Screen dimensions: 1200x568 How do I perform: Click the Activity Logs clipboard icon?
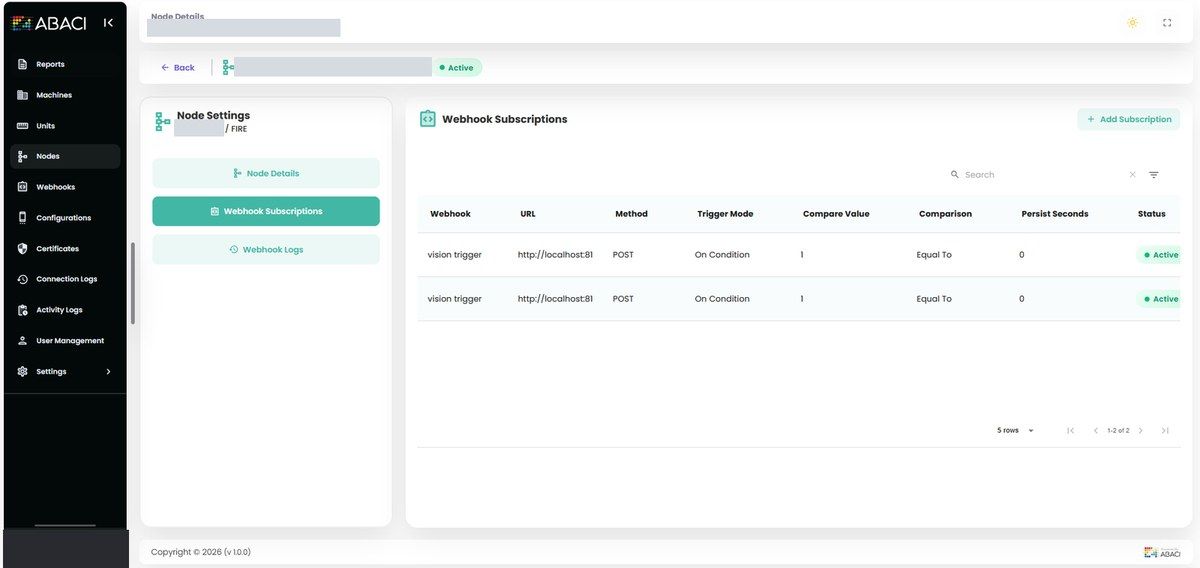point(22,310)
